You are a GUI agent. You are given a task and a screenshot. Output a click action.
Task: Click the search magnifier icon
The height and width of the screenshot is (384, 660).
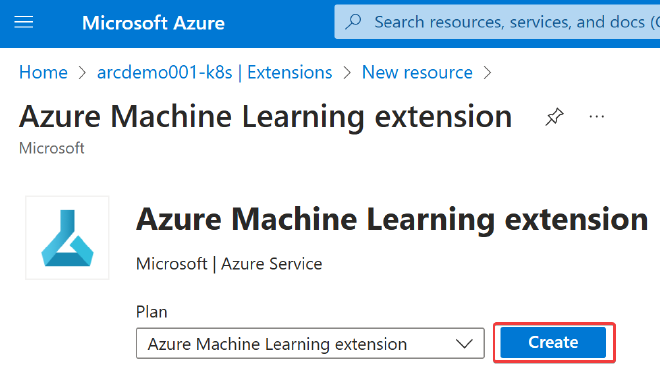(x=353, y=21)
